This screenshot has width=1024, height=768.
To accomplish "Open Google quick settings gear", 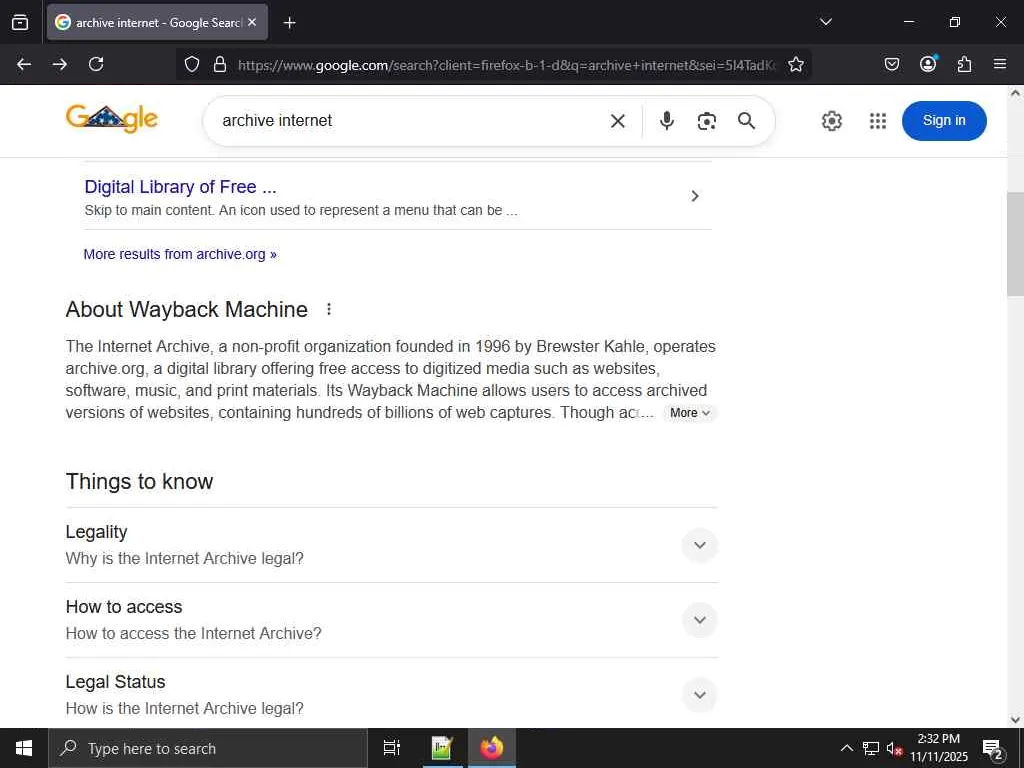I will (x=831, y=121).
